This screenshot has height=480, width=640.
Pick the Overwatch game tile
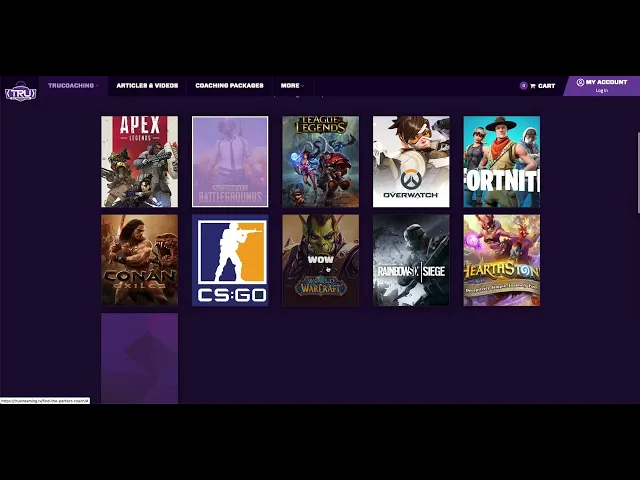(x=411, y=162)
